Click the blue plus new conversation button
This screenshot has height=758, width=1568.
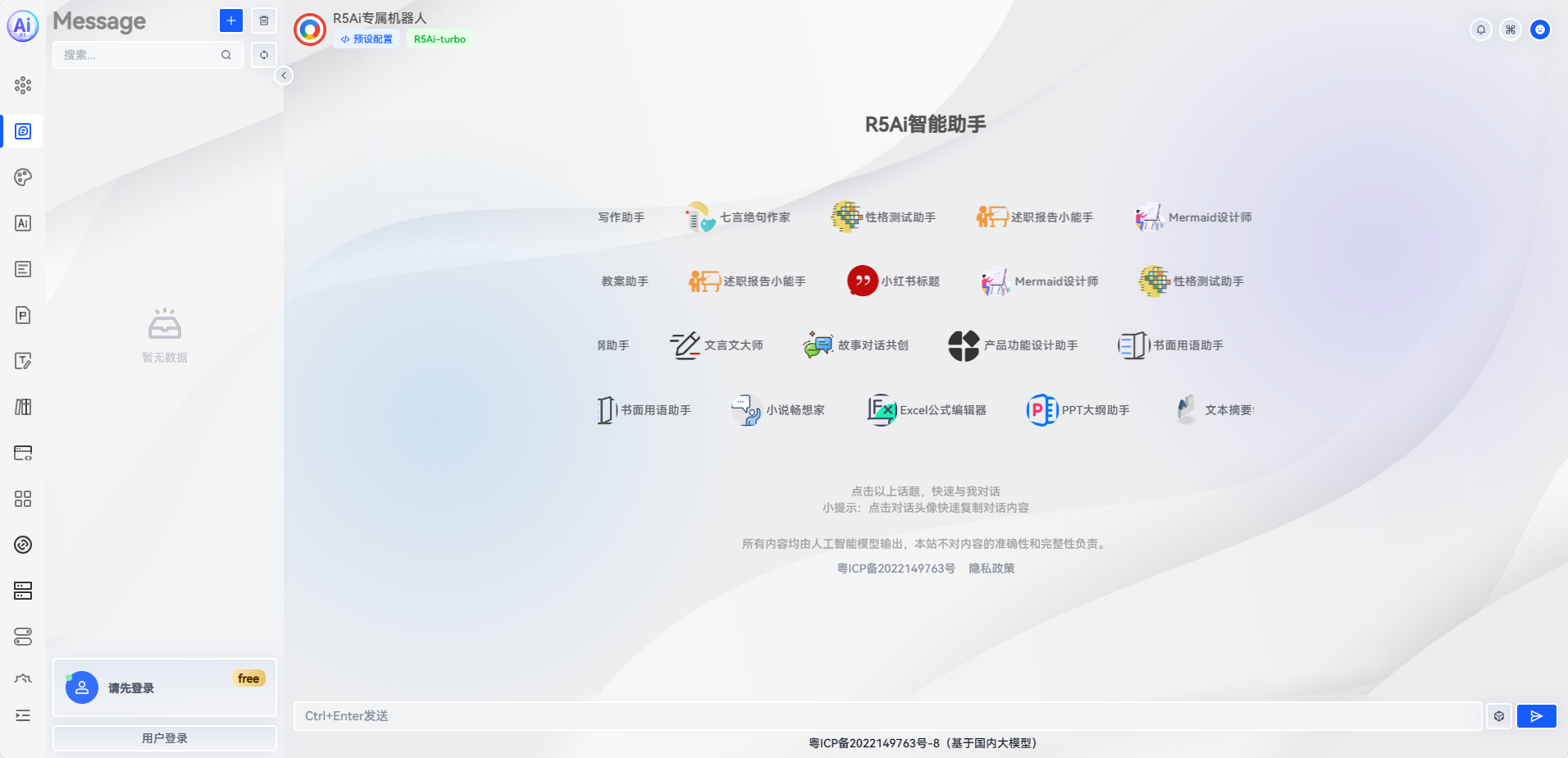231,21
